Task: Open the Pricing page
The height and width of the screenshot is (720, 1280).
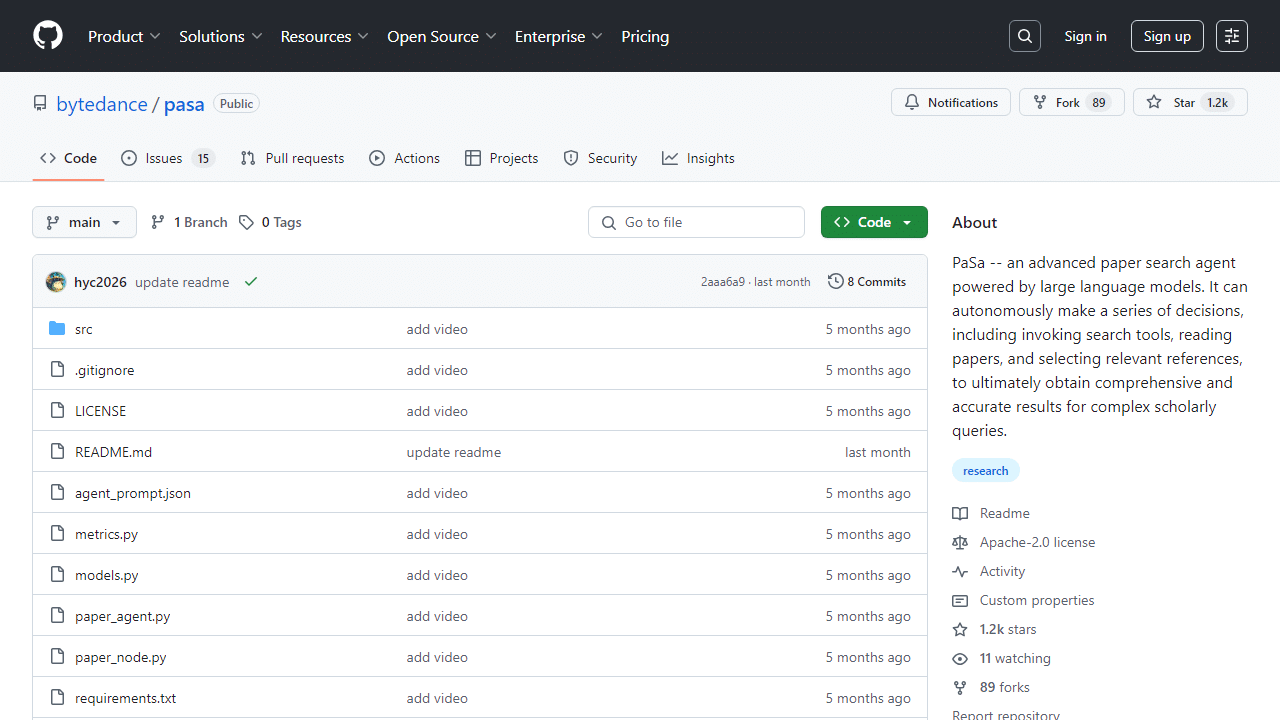Action: click(x=645, y=36)
